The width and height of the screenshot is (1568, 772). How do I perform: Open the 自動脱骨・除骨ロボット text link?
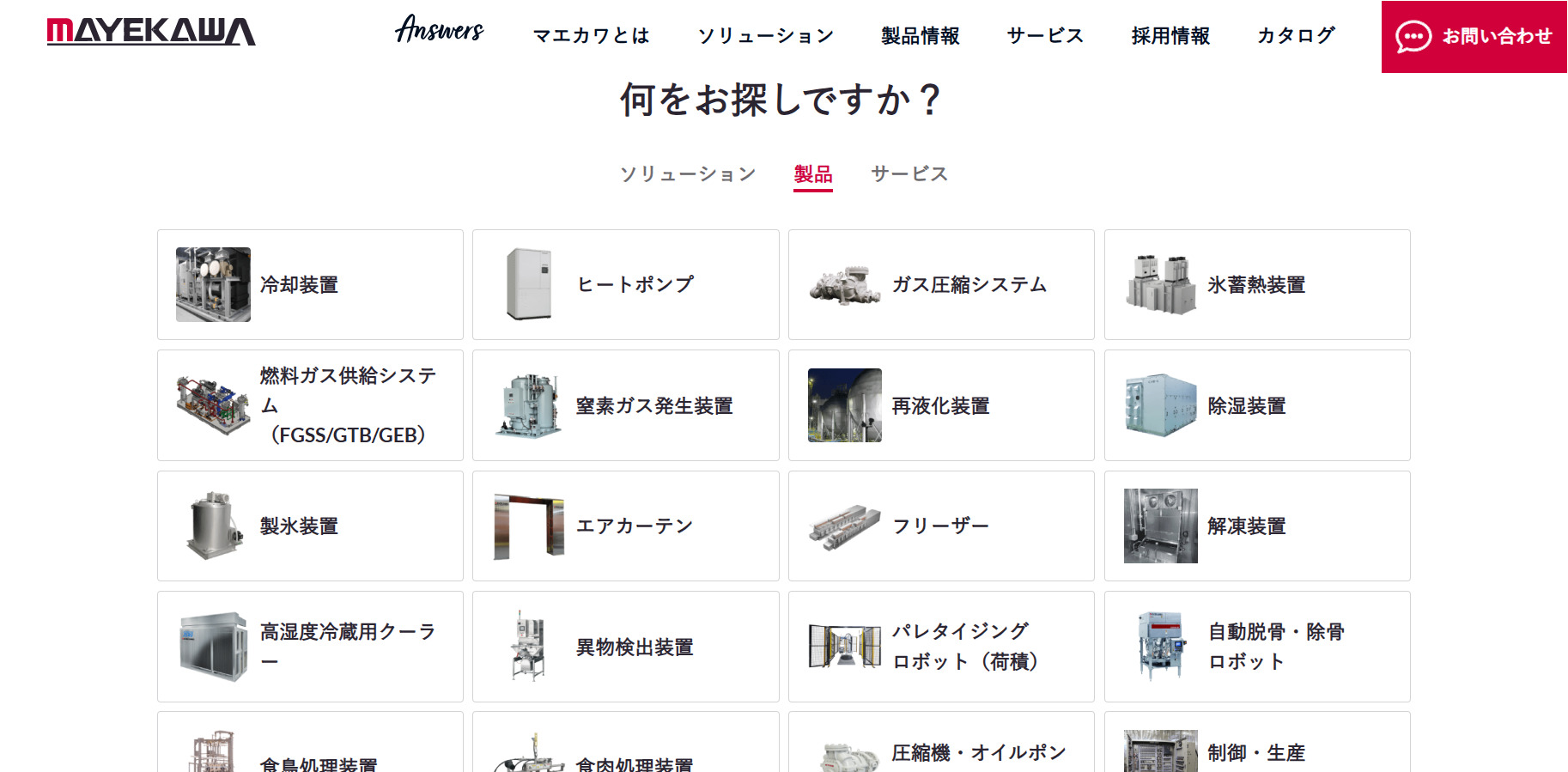(x=1276, y=647)
